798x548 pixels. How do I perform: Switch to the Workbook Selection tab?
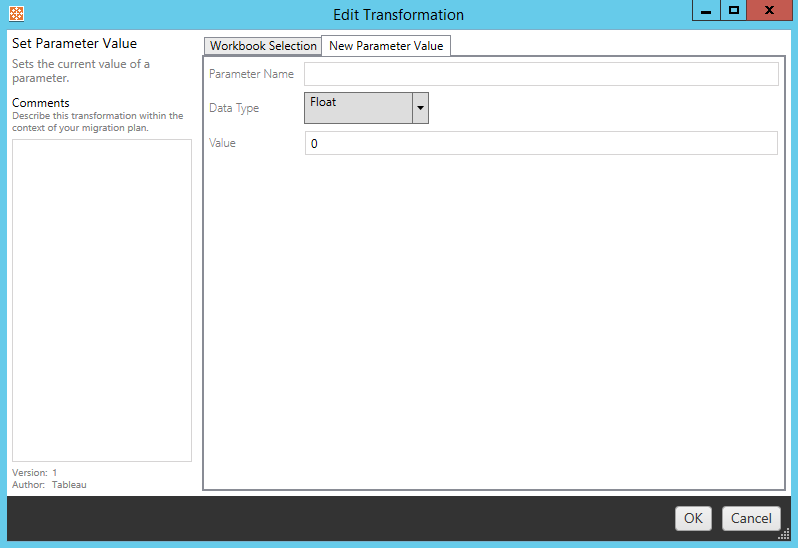pyautogui.click(x=263, y=46)
